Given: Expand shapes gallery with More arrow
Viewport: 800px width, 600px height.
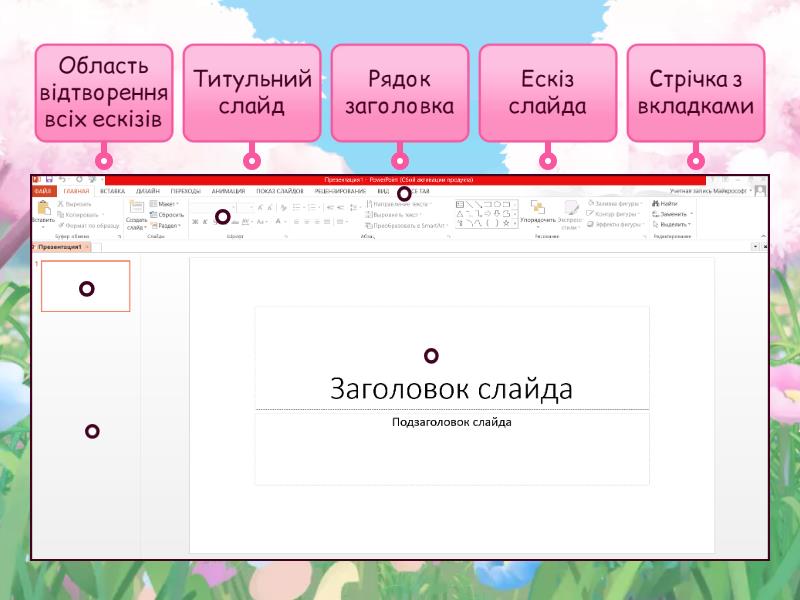Looking at the screenshot, I should coord(515,223).
